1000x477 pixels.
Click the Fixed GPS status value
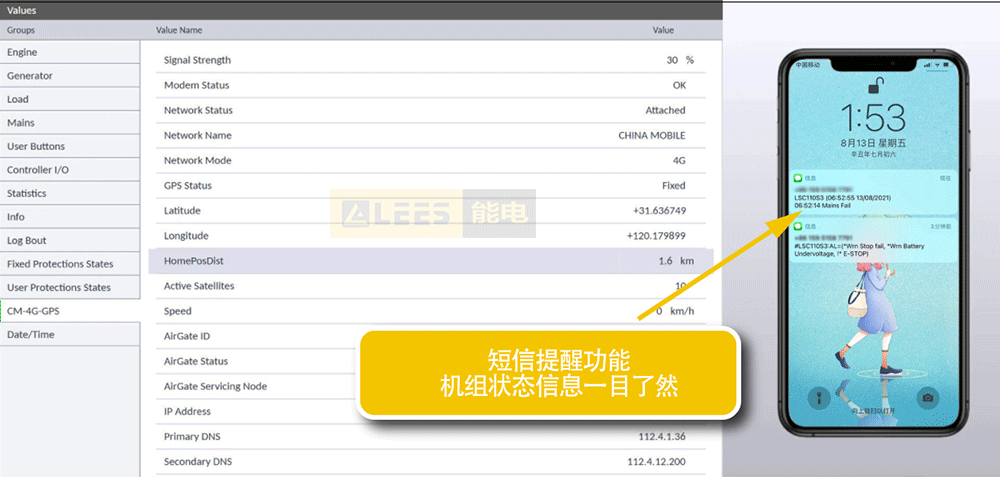[x=673, y=186]
